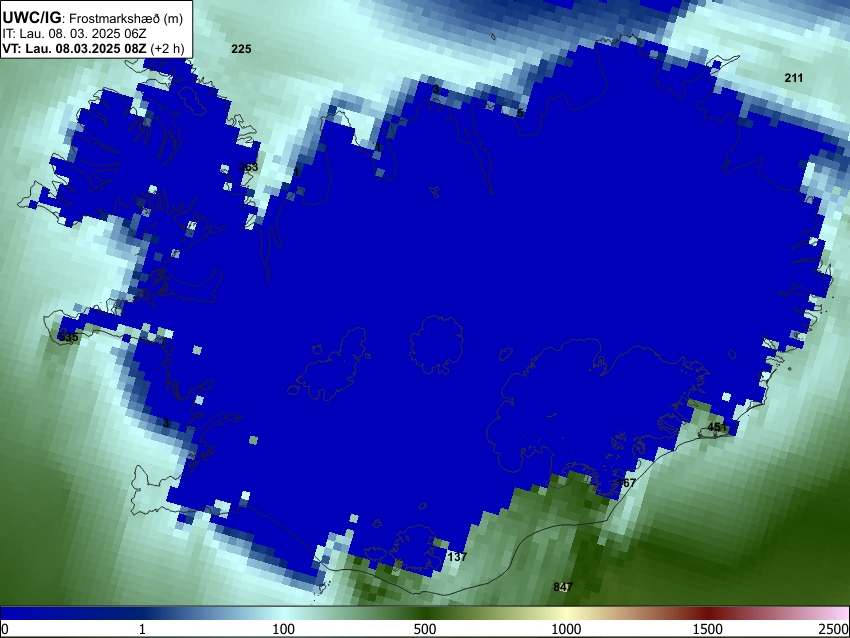Click the map value 225

241,49
